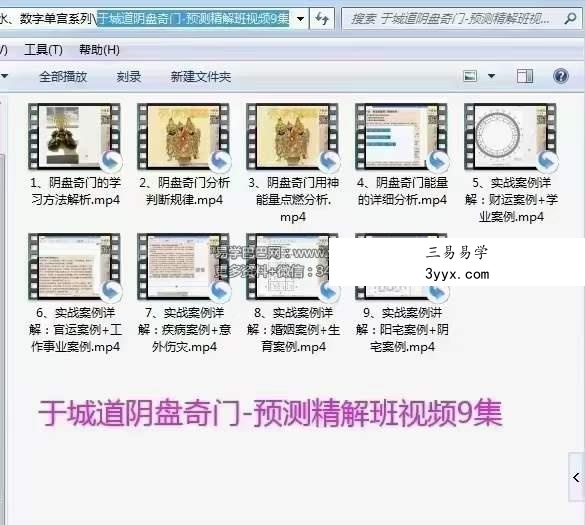Screen dimensions: 585x525
Task: Open the 工具(T) menu
Action: (43, 49)
